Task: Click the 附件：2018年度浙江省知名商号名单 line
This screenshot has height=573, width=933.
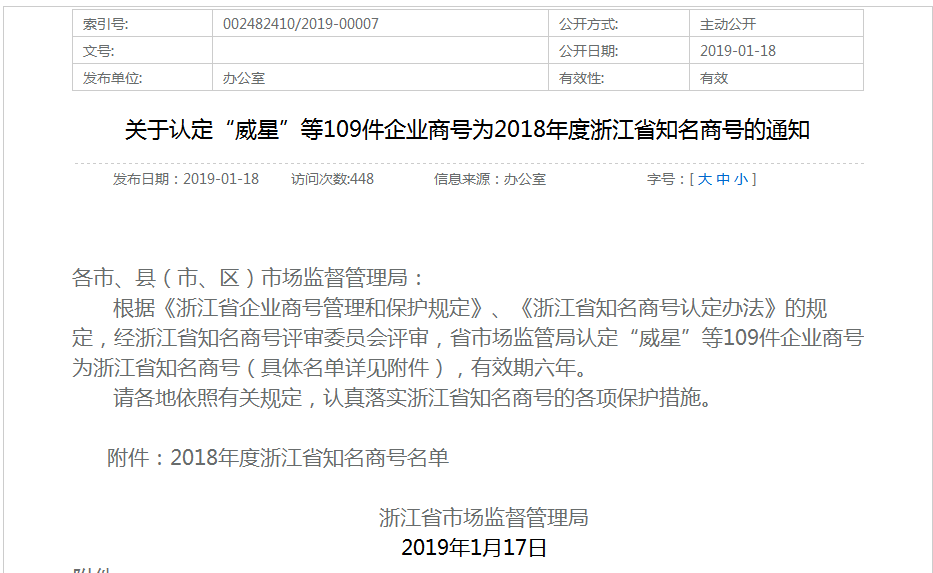Action: (278, 458)
